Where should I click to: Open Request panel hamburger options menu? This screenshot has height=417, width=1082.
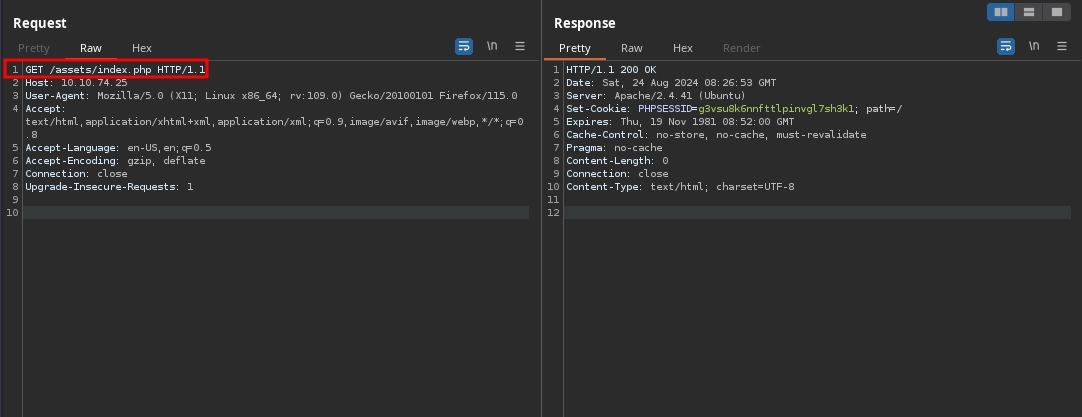[520, 46]
